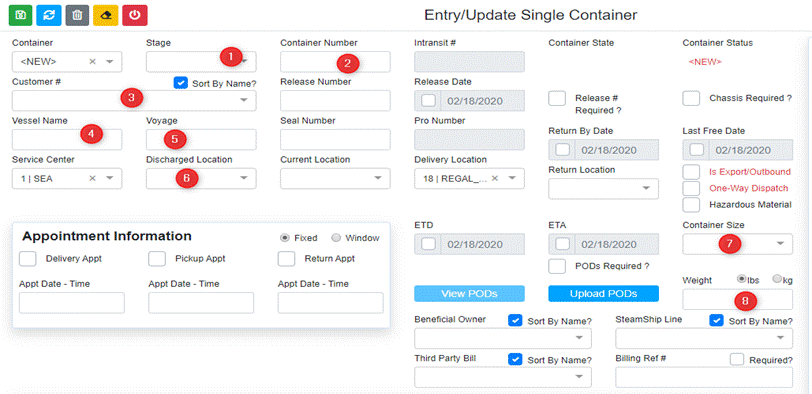Toggle Beneficial Owner Sort By Name checkbox
This screenshot has width=812, height=394.
tap(515, 320)
